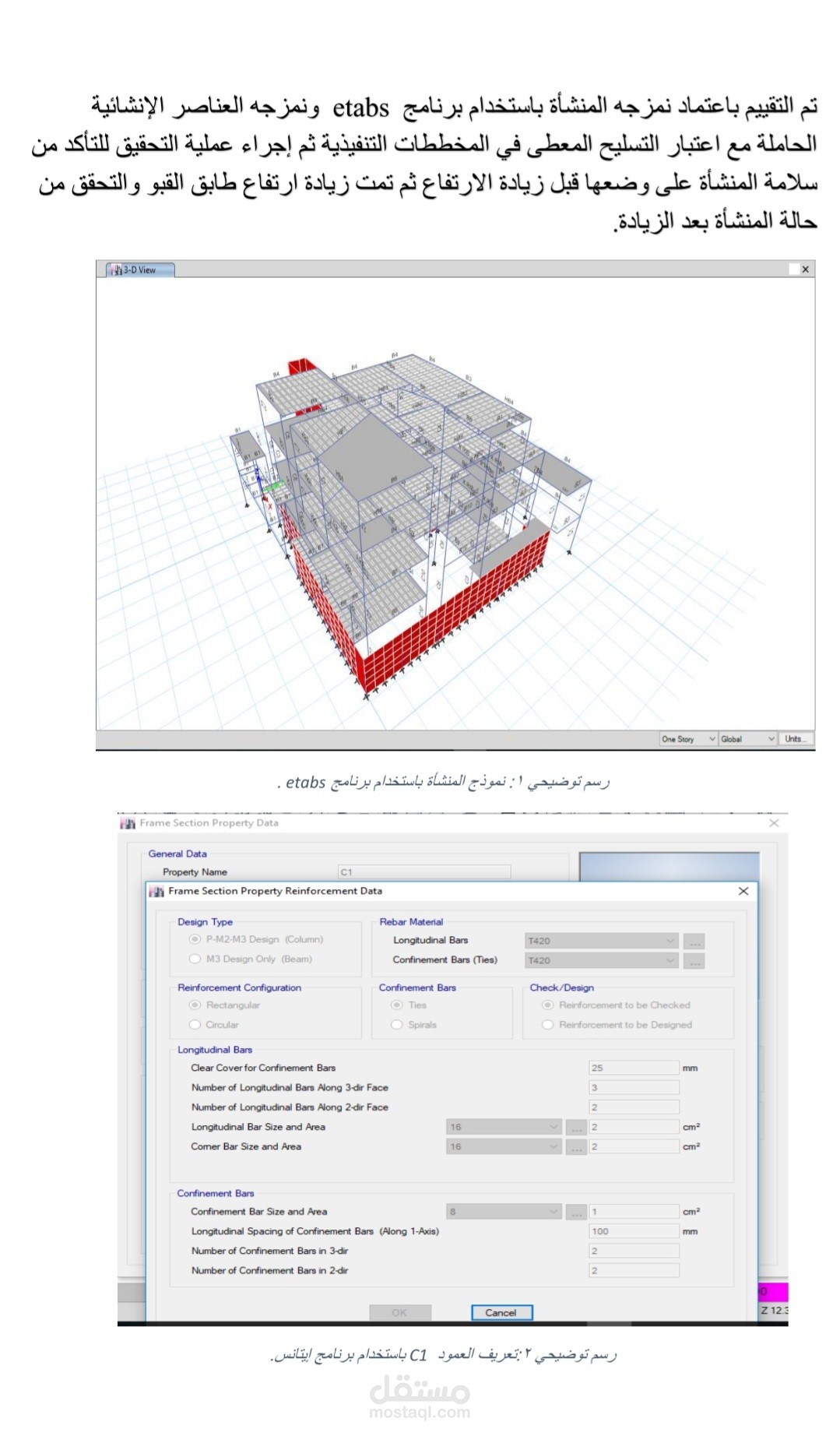
Task: Click the OK button
Action: click(399, 1312)
